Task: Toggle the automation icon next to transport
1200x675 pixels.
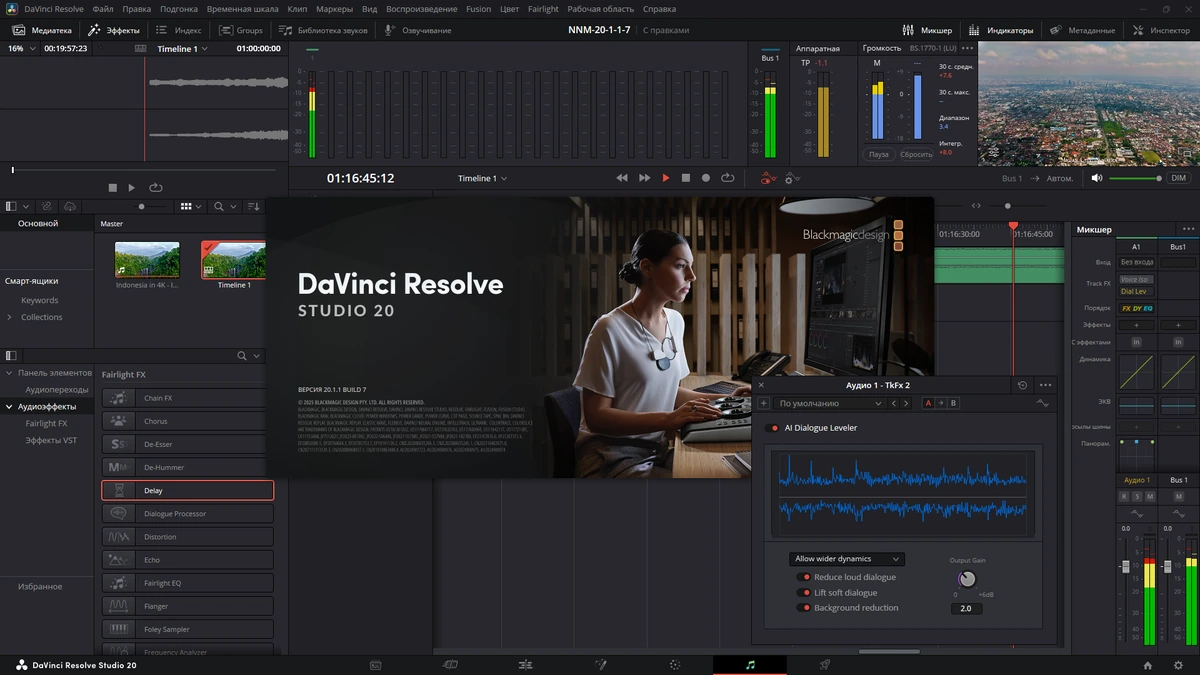Action: [x=768, y=179]
